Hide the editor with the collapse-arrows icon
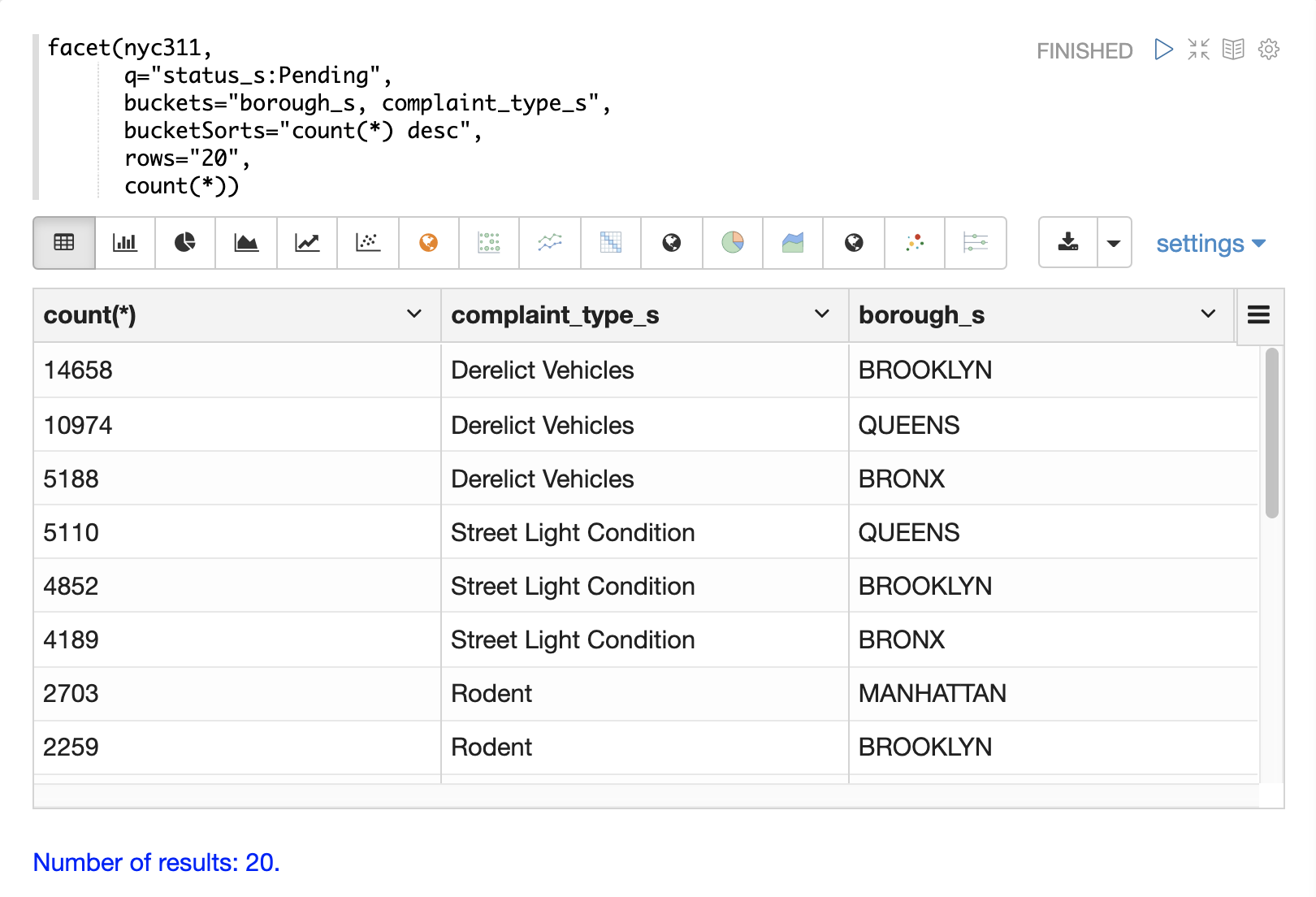 point(1198,50)
